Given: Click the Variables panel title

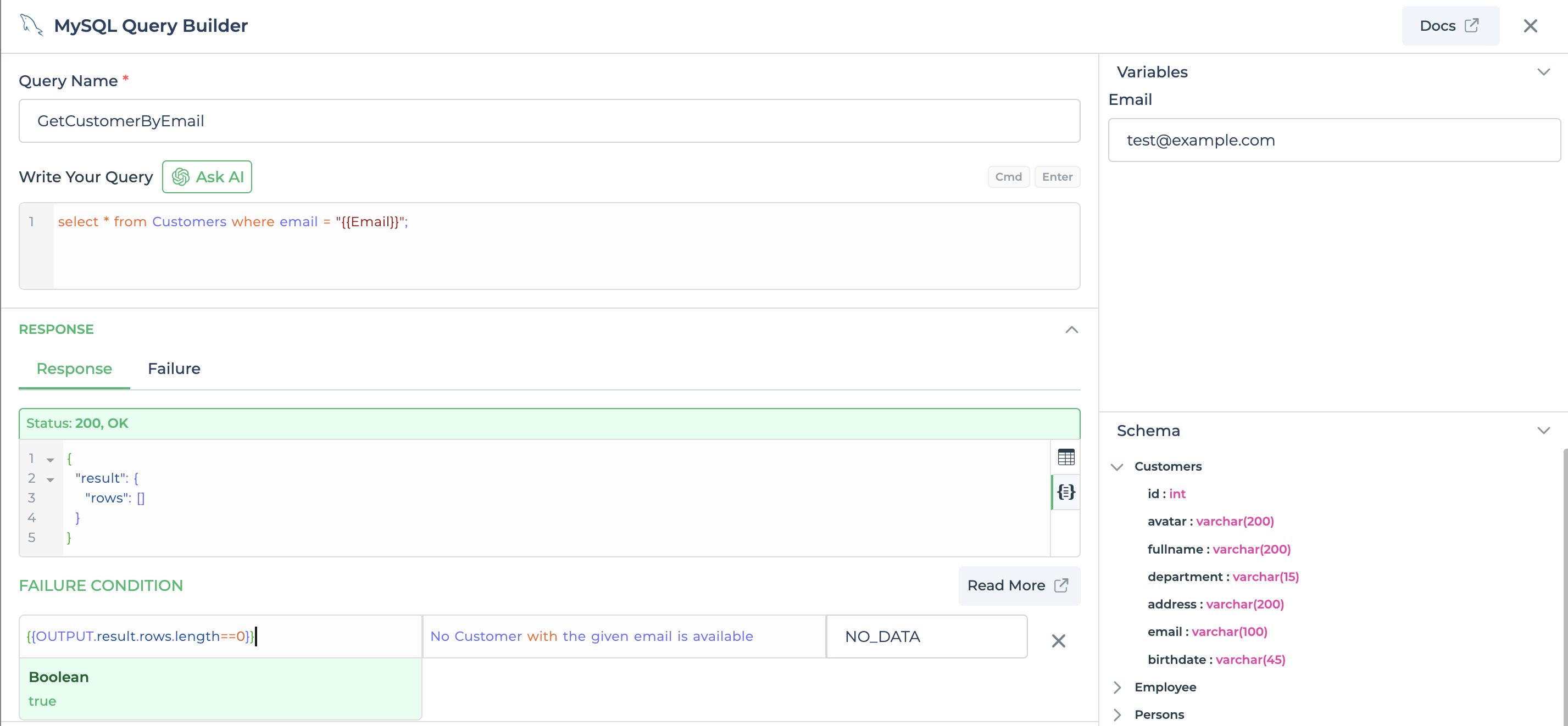Looking at the screenshot, I should tap(1152, 72).
